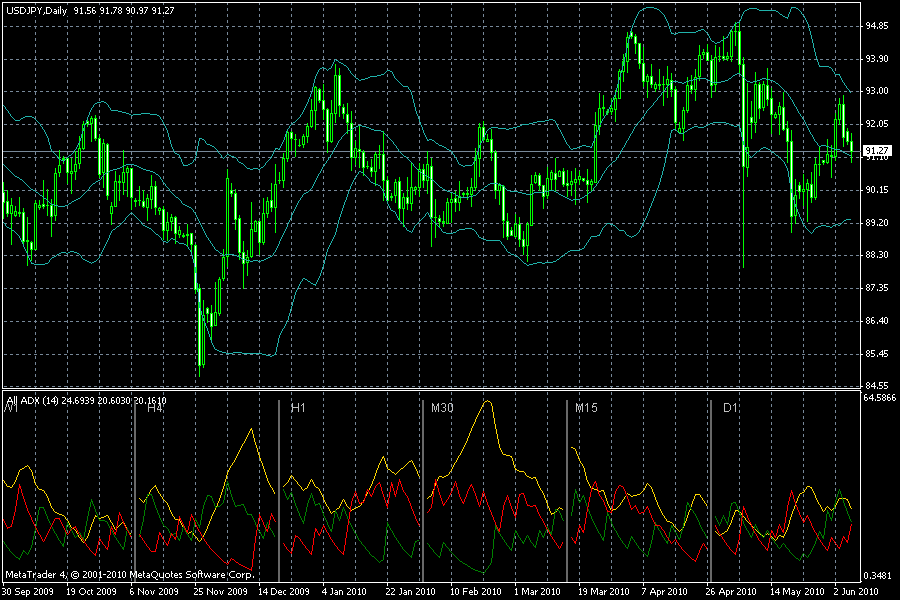Select the 14 Dec 2009 date label
Screen dimensions: 900x600
pyautogui.click(x=284, y=591)
